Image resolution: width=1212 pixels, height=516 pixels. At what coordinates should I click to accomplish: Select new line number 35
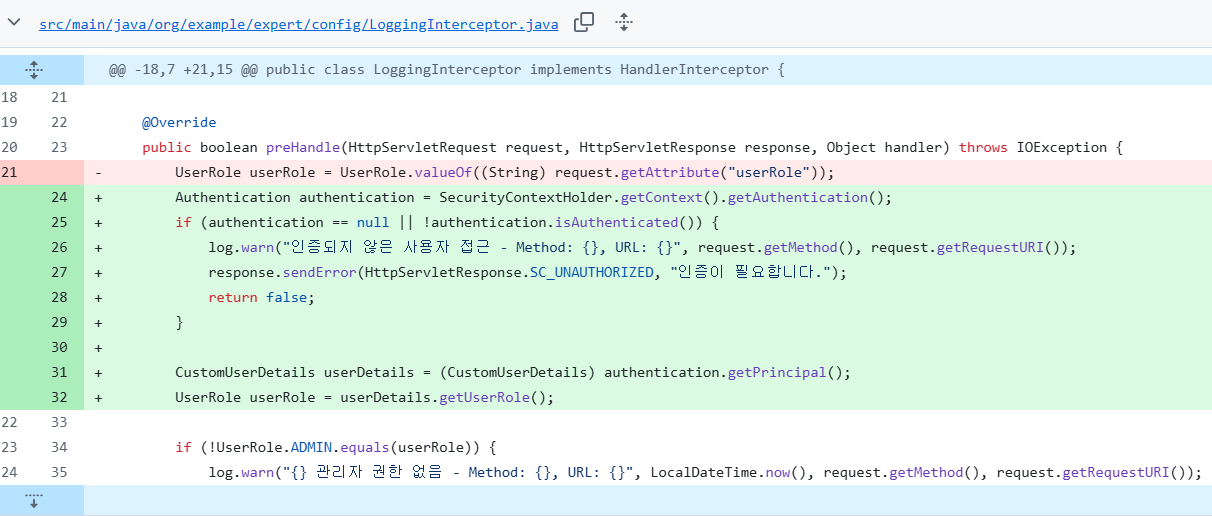coord(59,472)
